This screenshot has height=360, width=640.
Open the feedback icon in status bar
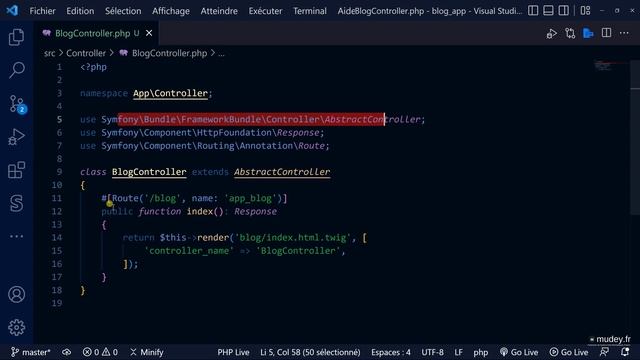(x=604, y=352)
